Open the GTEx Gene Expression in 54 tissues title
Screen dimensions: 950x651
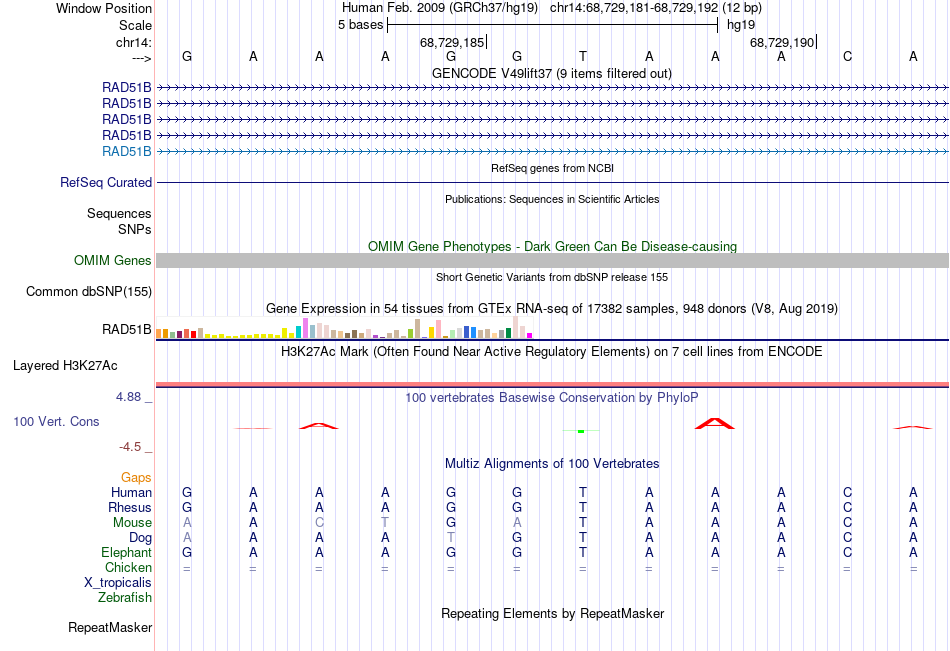coord(552,309)
